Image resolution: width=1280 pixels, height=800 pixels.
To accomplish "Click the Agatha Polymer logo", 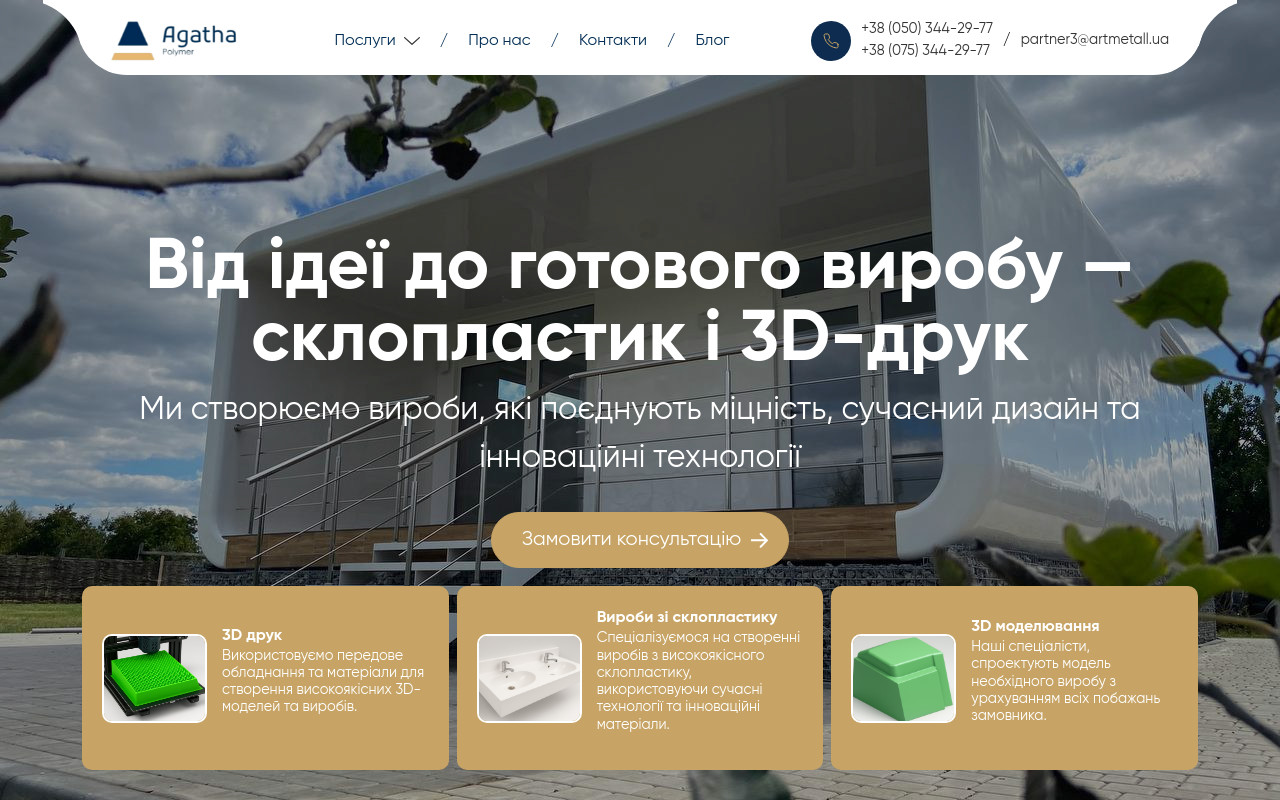I will (x=174, y=40).
